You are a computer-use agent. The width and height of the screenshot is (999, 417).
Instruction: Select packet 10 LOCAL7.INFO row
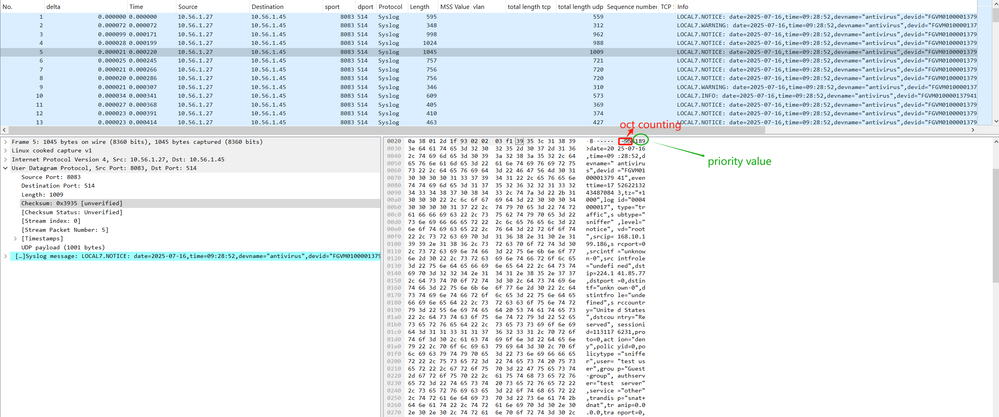point(489,95)
